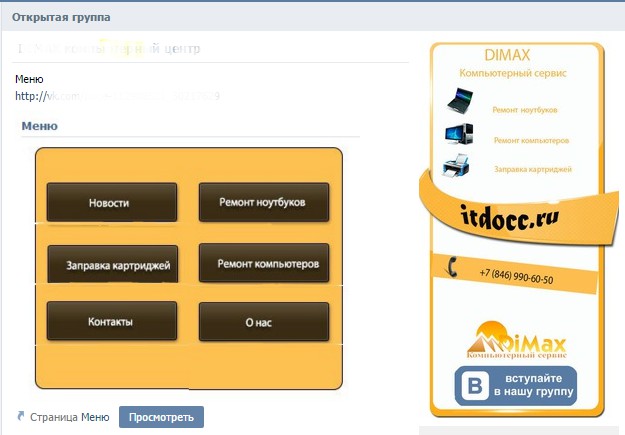Click the Компьютерный сервис banner subtitle
This screenshot has height=435, width=625.
click(513, 73)
